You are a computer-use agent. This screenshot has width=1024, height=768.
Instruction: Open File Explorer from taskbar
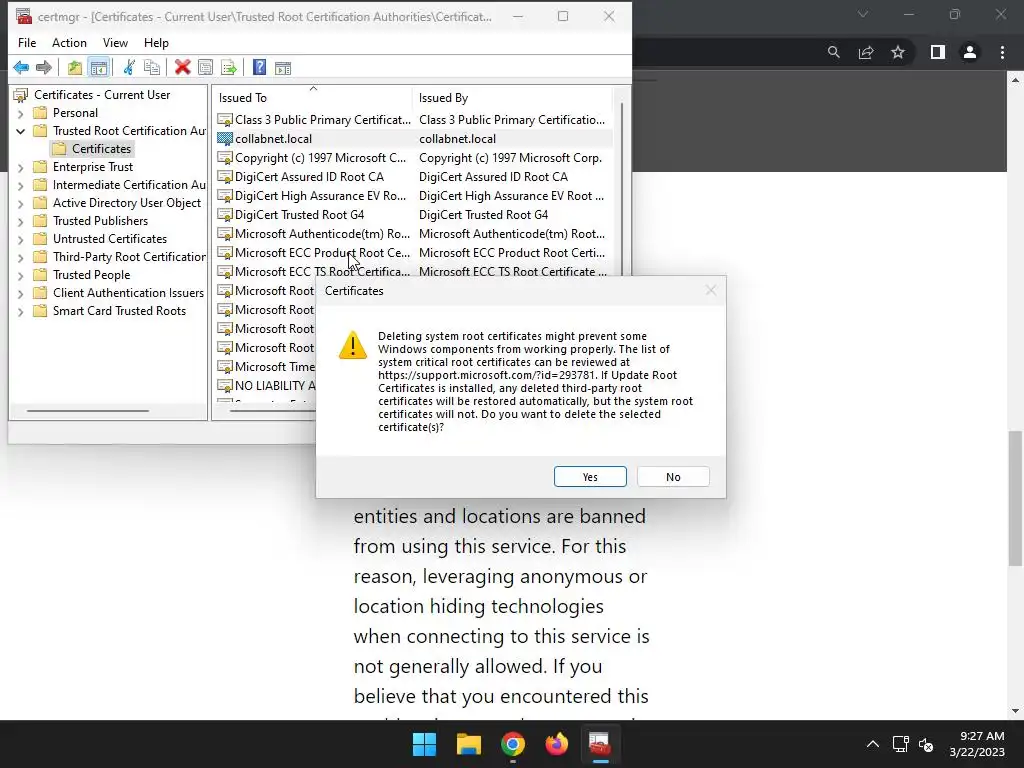coord(469,744)
